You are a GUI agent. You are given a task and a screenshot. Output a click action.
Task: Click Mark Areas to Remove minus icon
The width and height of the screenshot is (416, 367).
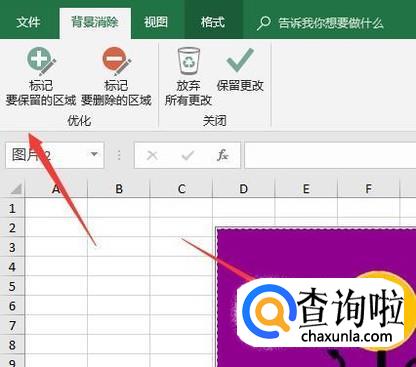[x=116, y=61]
